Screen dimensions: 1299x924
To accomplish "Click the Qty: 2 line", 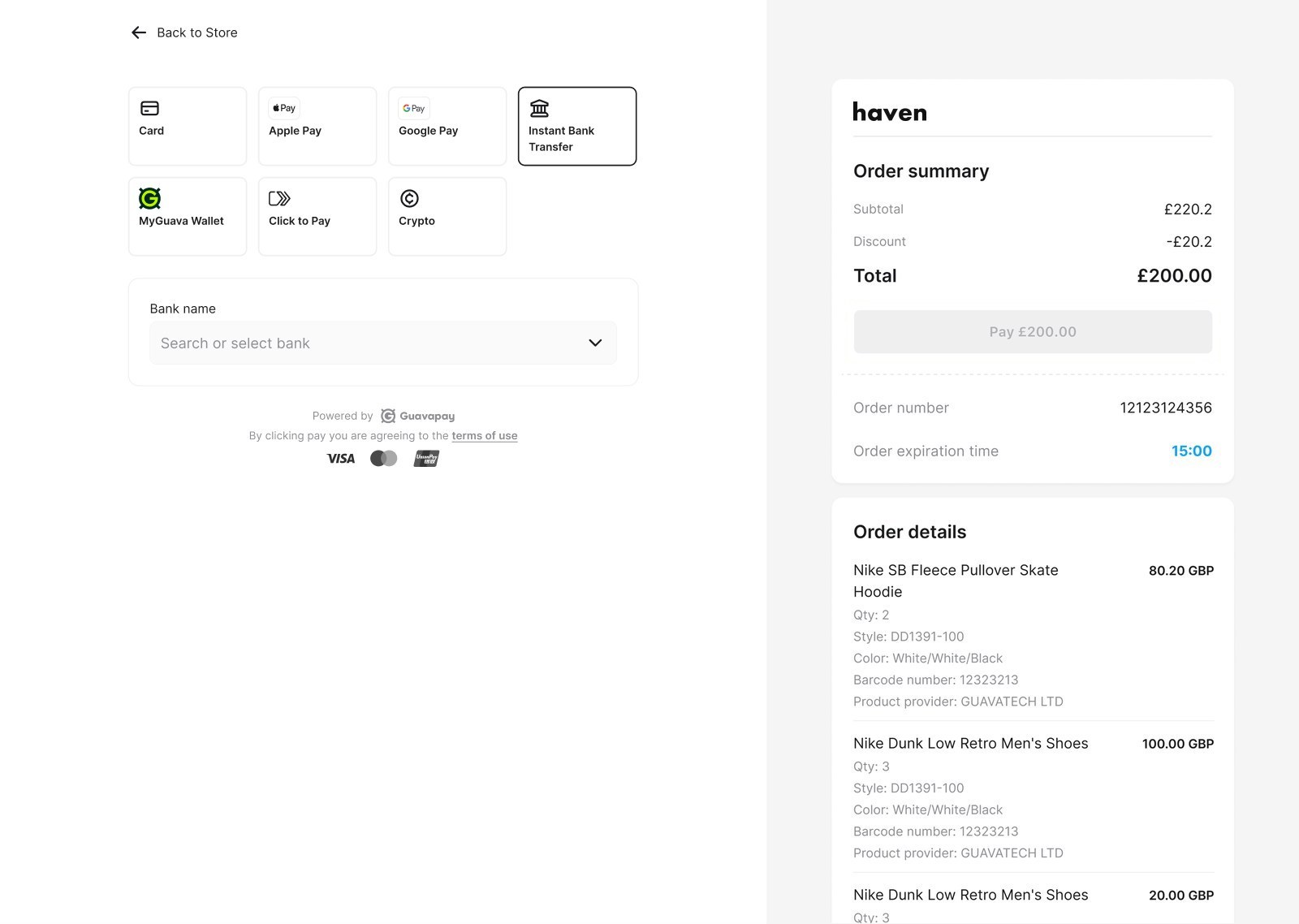I will point(871,615).
